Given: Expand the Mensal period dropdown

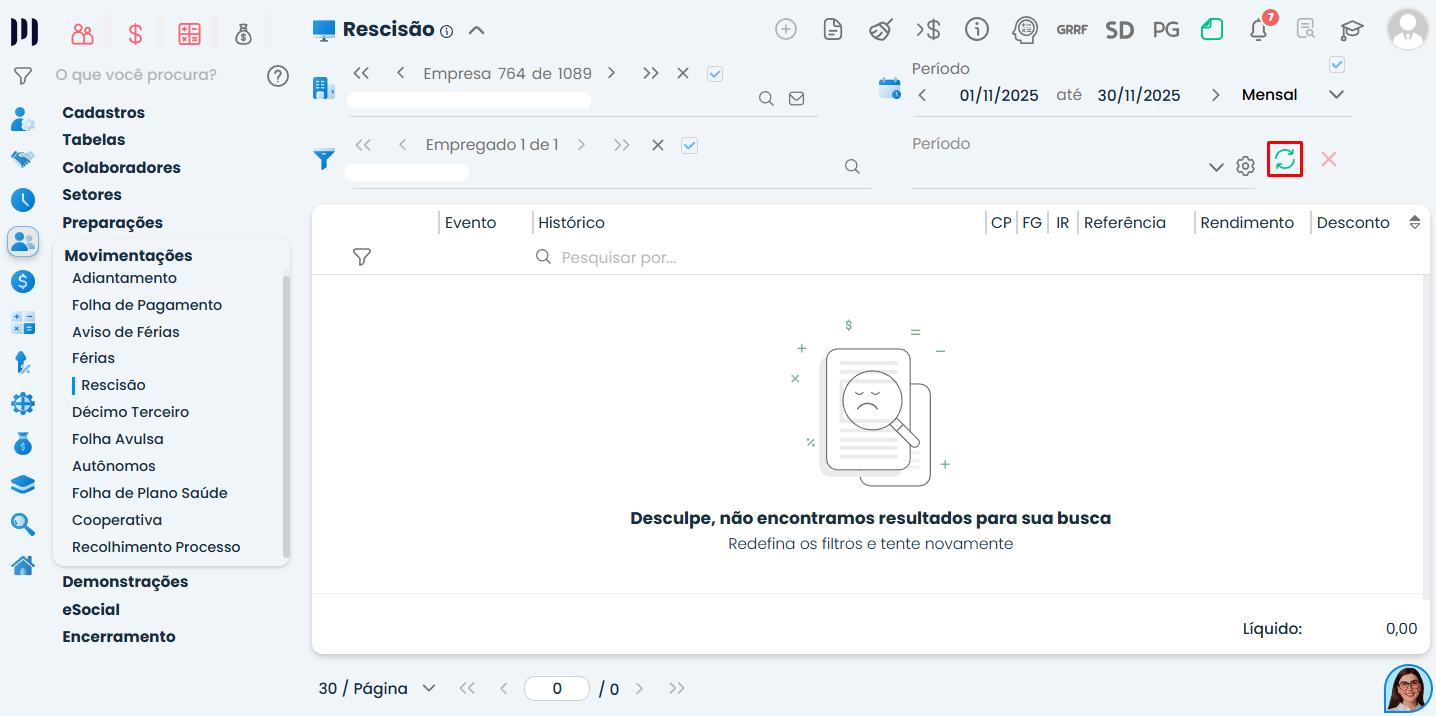Looking at the screenshot, I should pos(1337,95).
